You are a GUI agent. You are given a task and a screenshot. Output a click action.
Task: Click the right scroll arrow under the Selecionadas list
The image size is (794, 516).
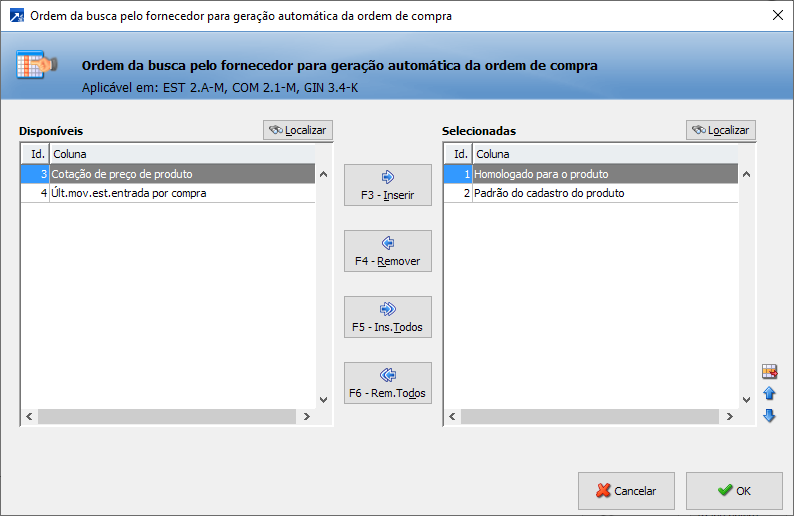click(x=730, y=416)
